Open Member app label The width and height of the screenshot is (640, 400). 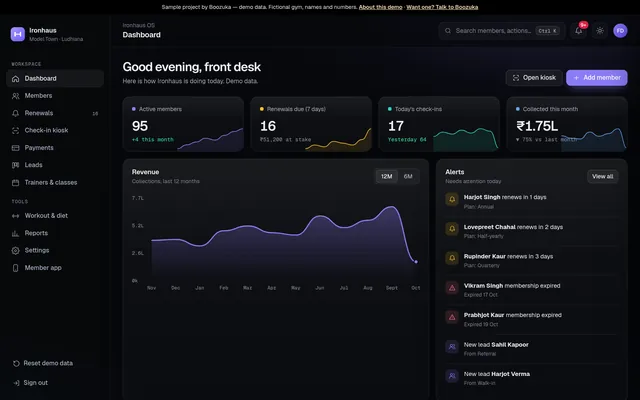pos(43,268)
